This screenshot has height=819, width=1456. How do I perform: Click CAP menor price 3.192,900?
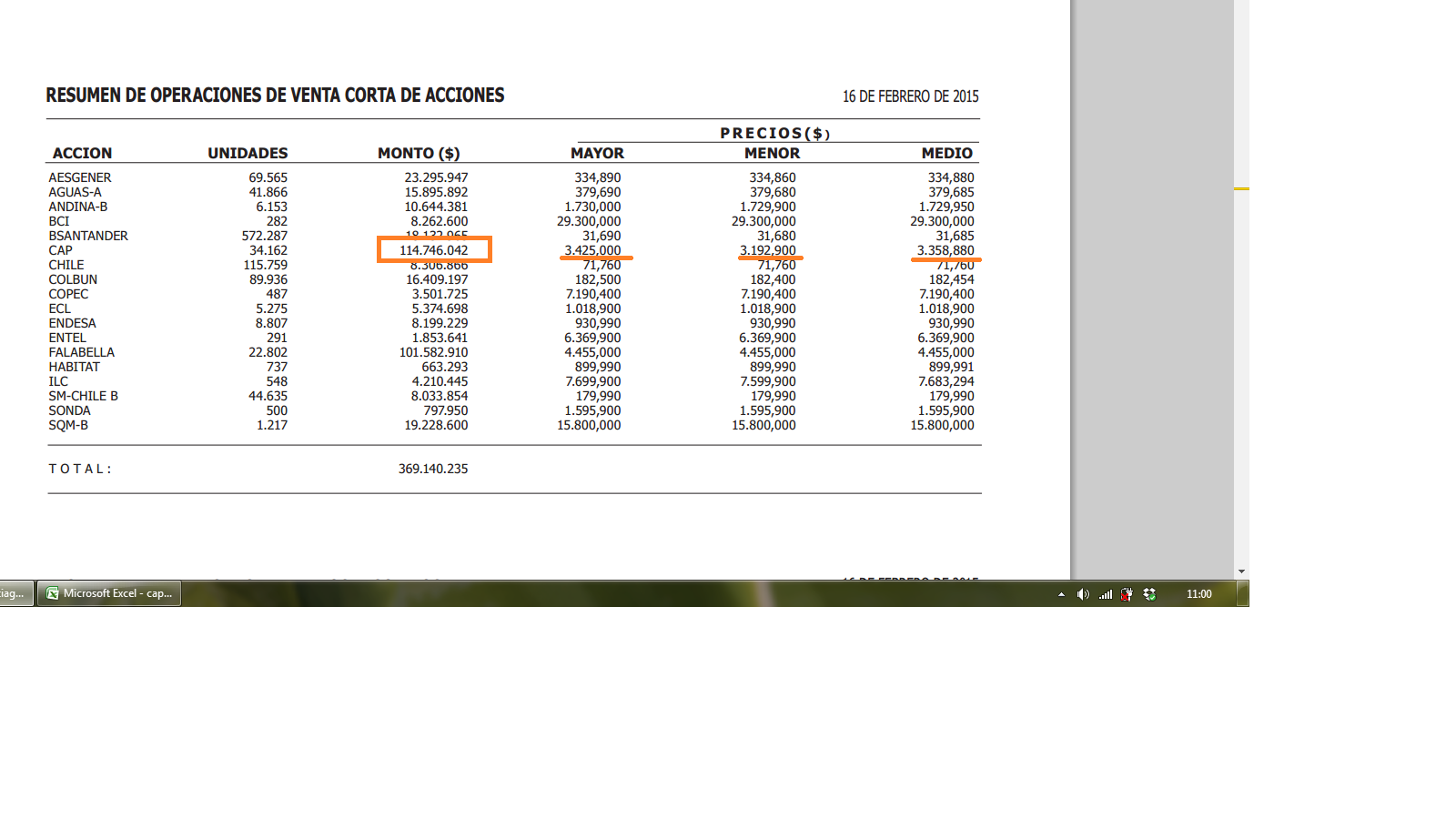pos(767,250)
